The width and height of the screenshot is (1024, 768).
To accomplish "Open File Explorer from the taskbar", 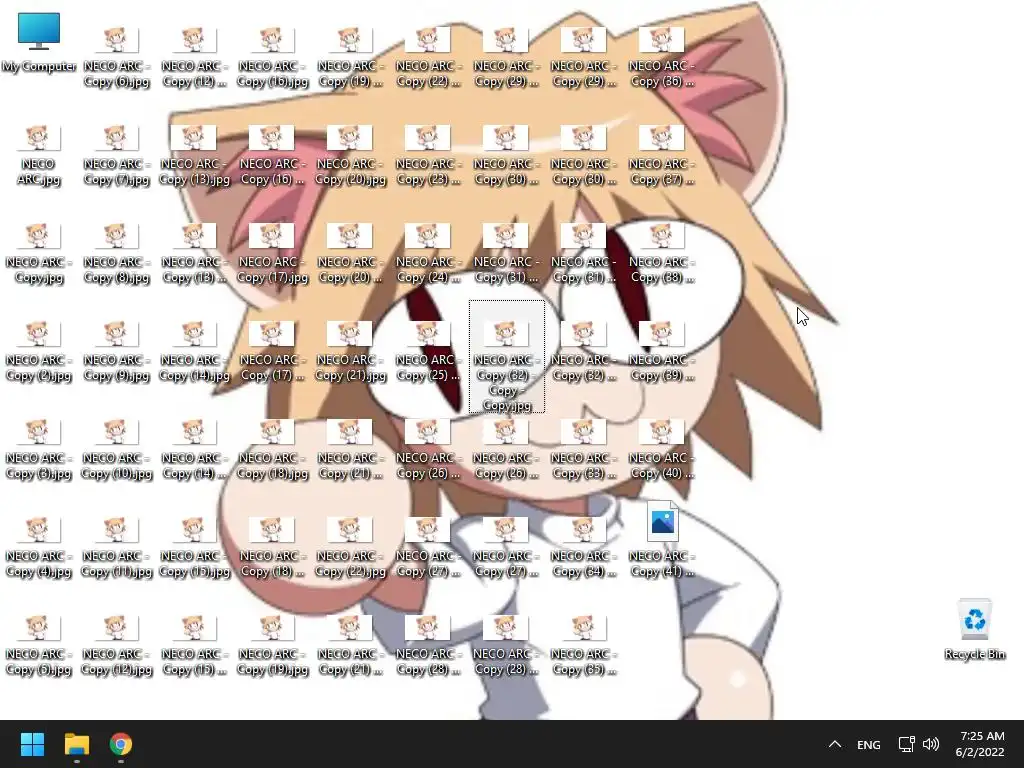I will [x=76, y=744].
